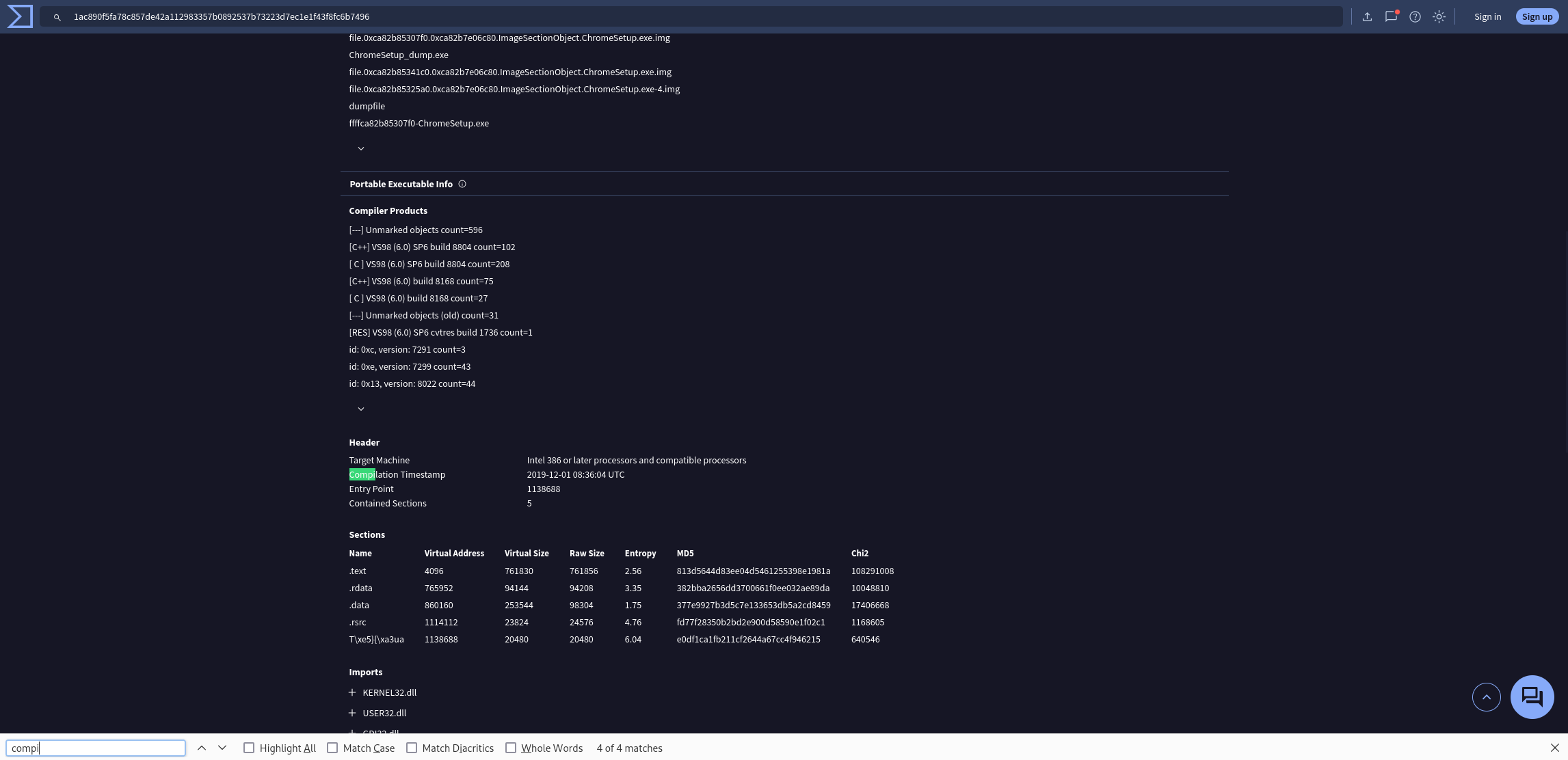This screenshot has width=1568, height=760.
Task: Click Sign in link
Action: coord(1487,17)
